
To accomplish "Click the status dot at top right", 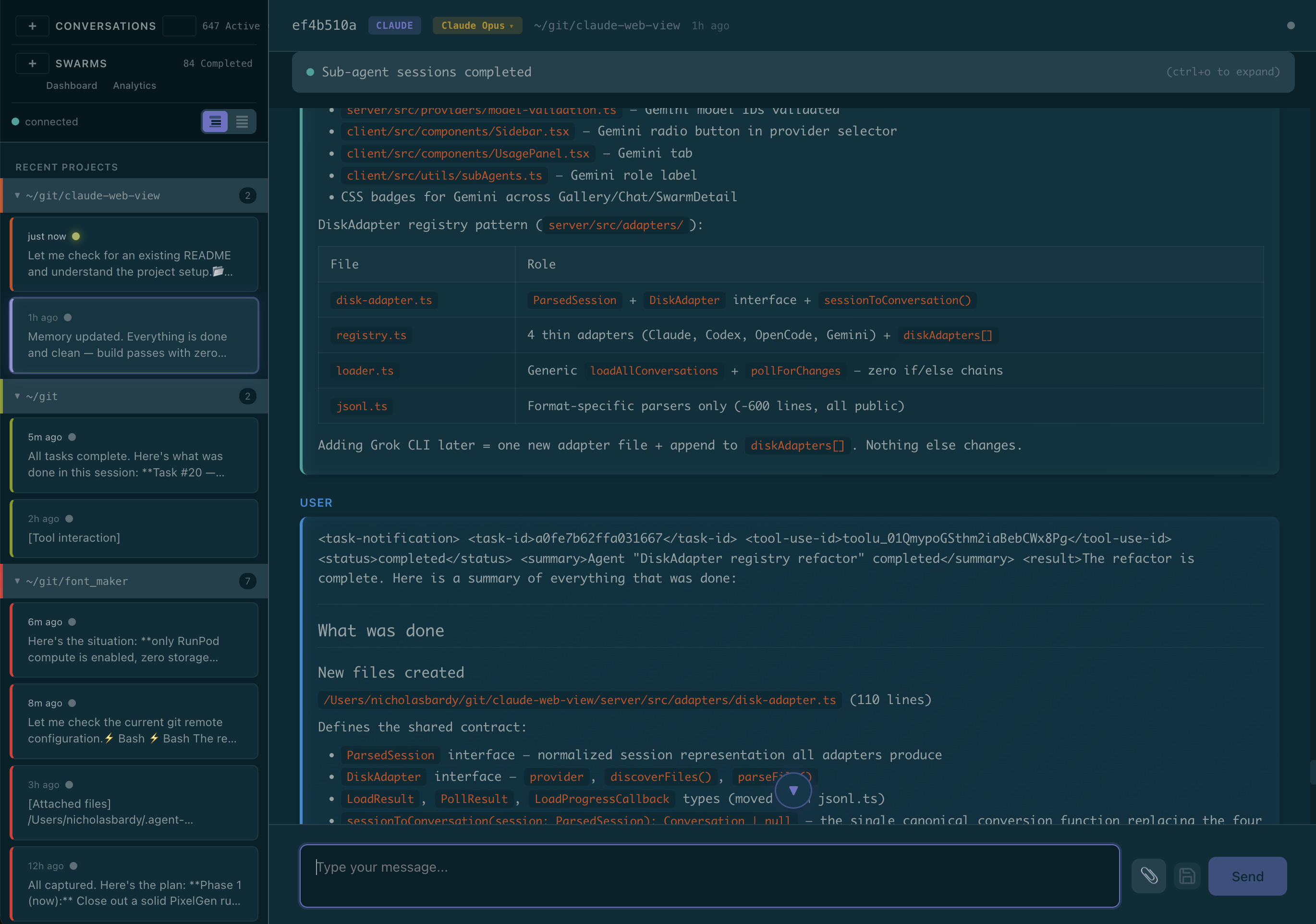I will coord(1291,25).
